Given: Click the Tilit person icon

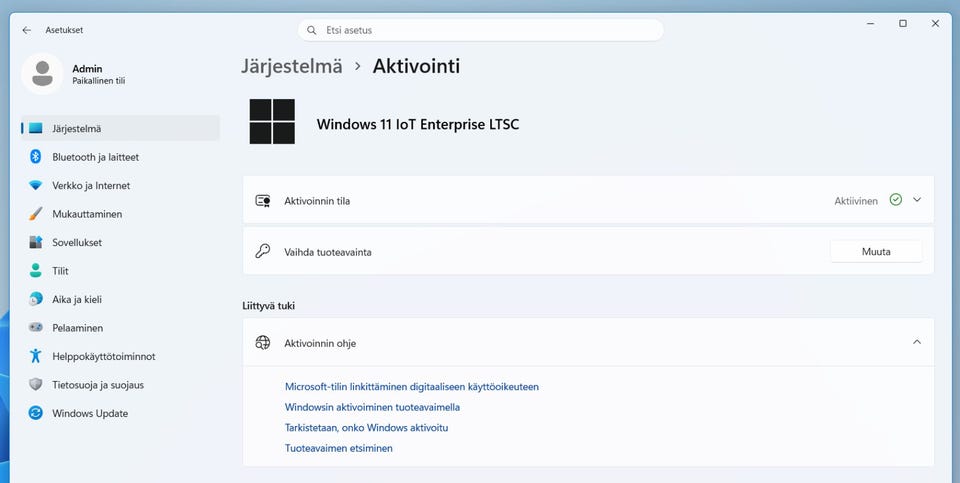Looking at the screenshot, I should click(36, 271).
